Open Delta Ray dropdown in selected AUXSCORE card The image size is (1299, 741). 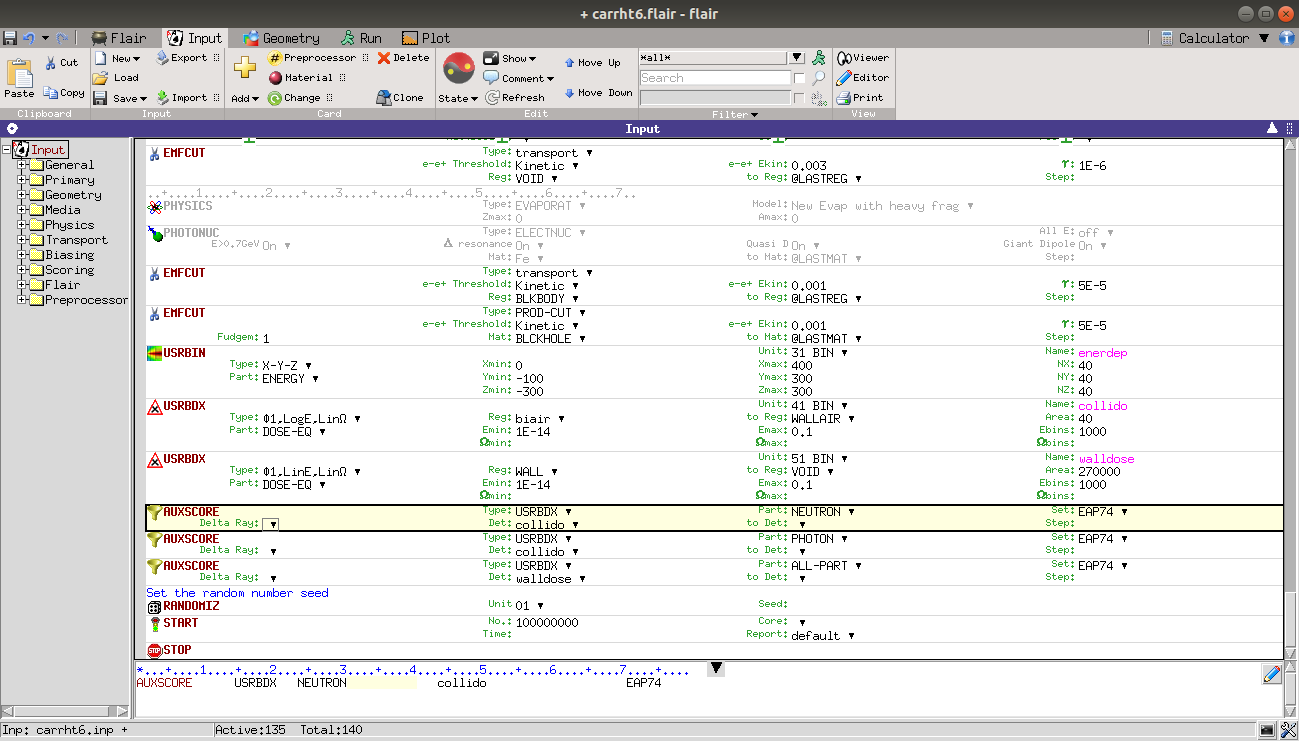(271, 524)
